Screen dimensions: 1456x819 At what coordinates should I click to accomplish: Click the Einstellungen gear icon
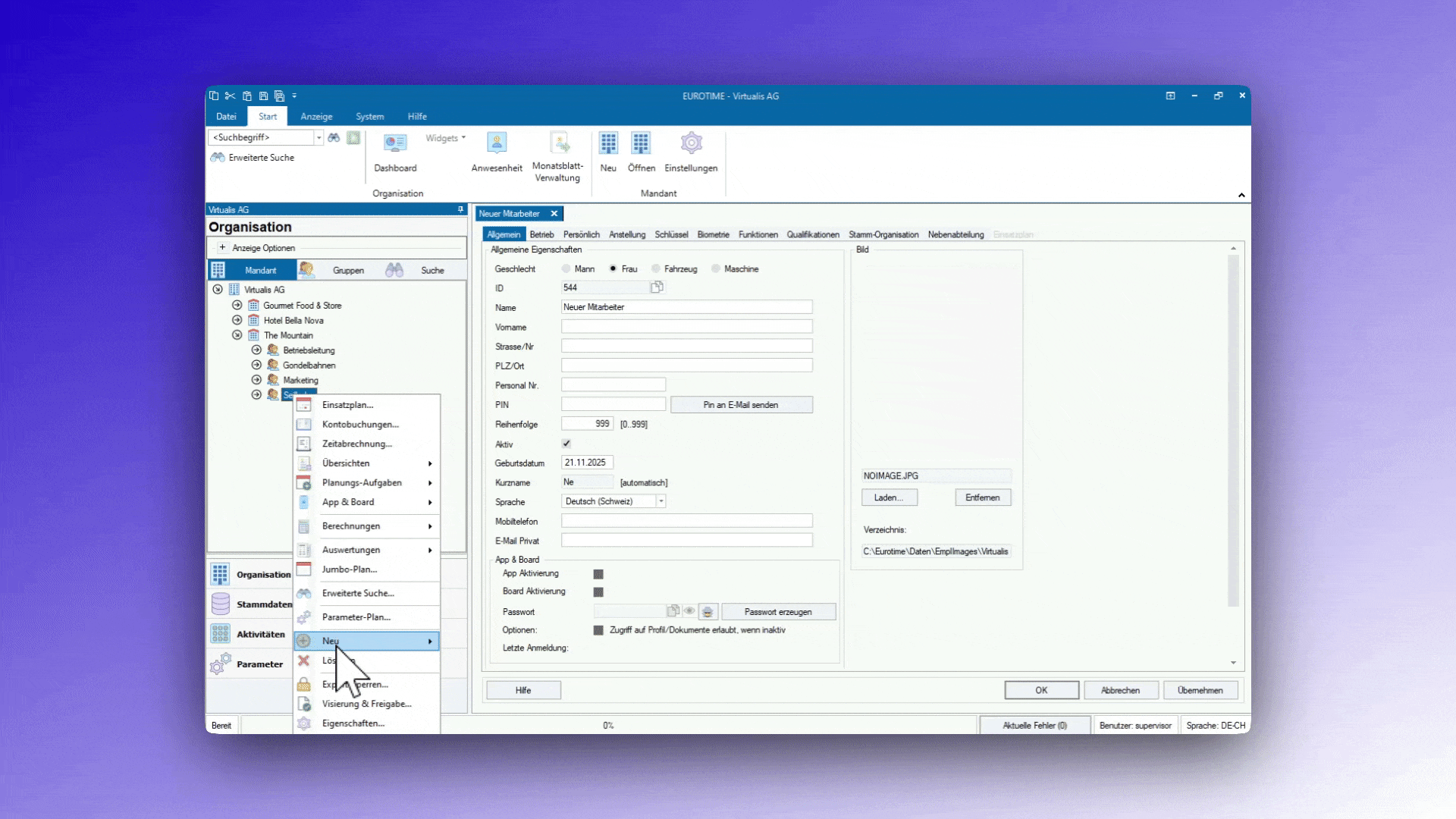691,144
